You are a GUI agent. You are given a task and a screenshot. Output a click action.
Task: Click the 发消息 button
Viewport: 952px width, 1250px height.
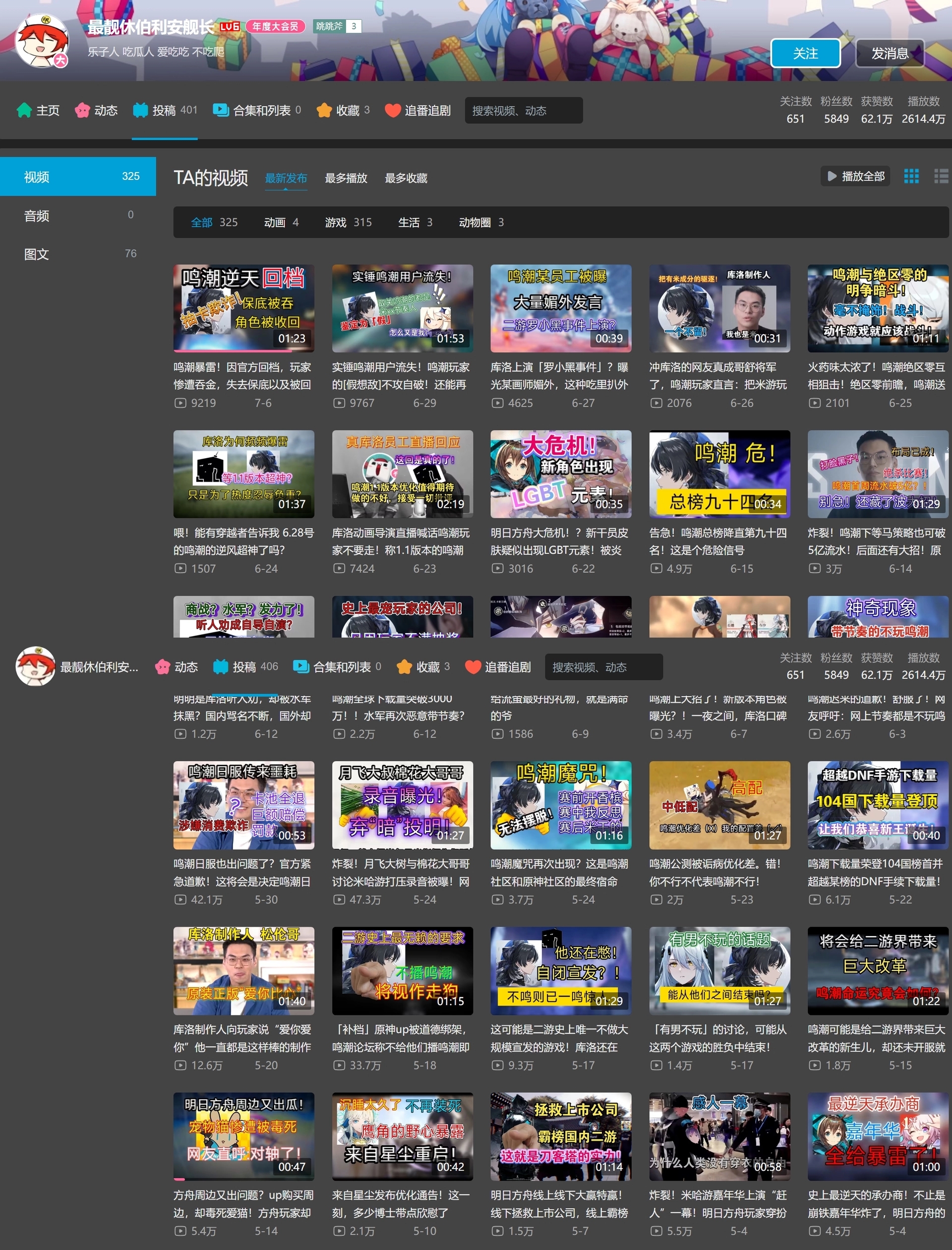point(889,53)
